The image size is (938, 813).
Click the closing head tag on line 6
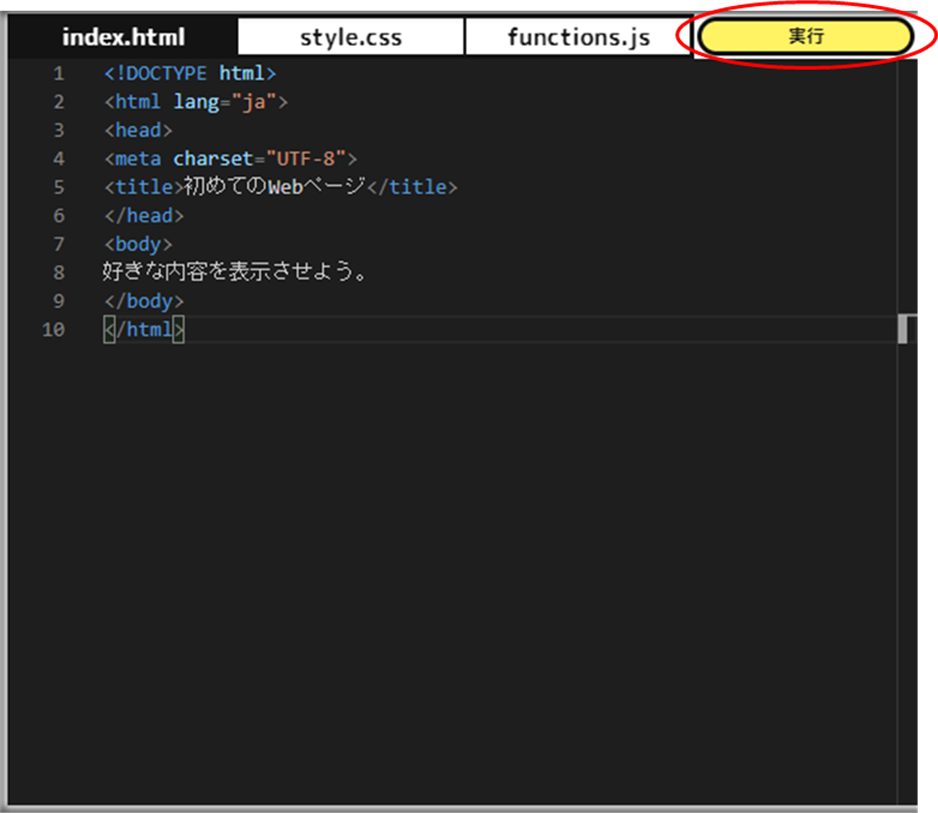click(x=144, y=216)
